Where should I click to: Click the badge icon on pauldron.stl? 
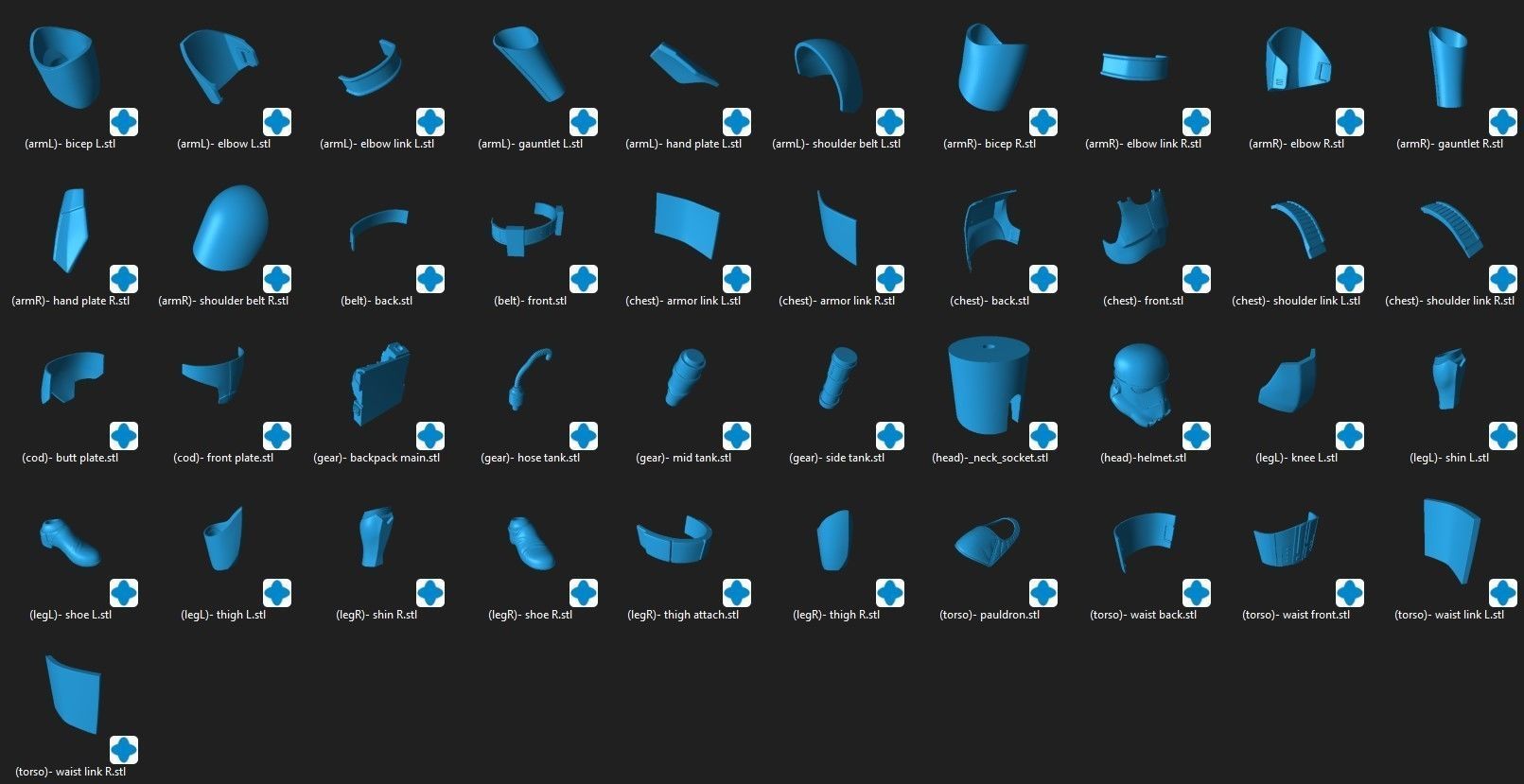[1043, 593]
